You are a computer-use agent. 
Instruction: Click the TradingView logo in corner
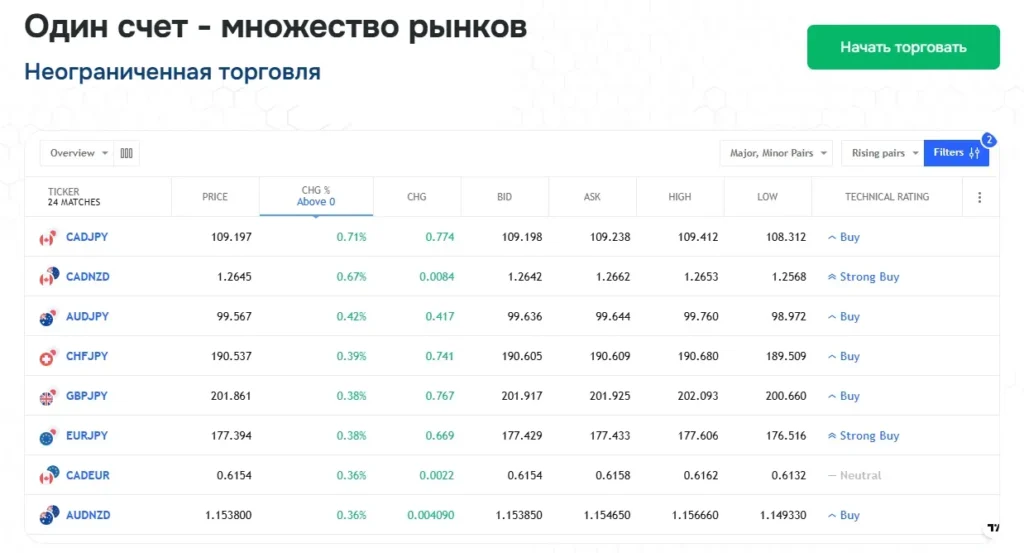[993, 528]
